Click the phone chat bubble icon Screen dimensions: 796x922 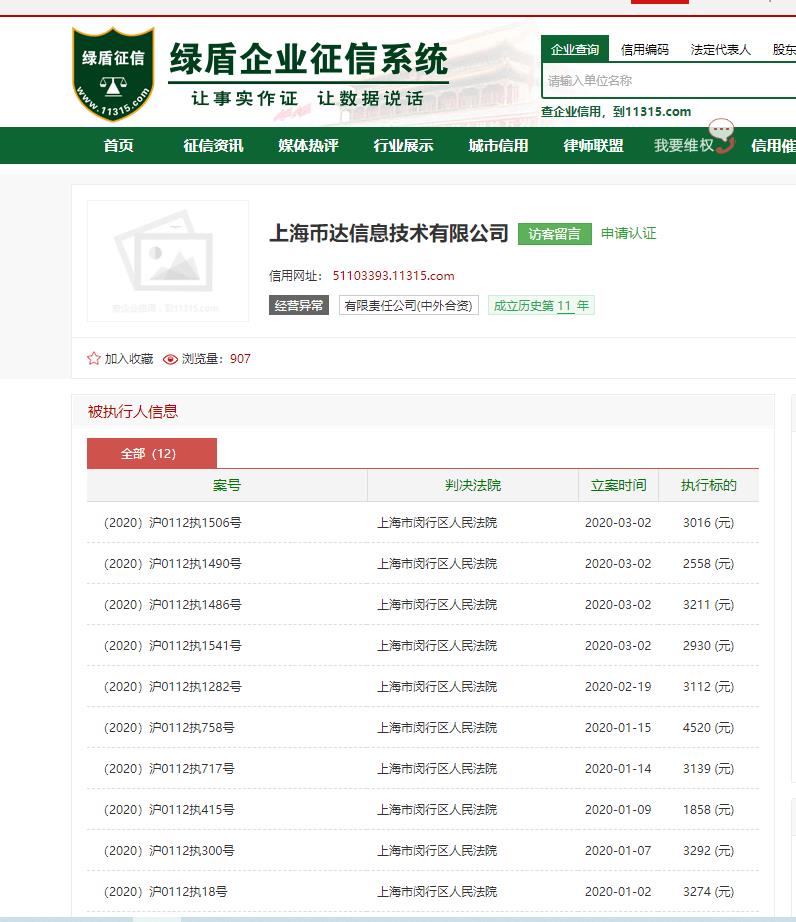tap(722, 137)
